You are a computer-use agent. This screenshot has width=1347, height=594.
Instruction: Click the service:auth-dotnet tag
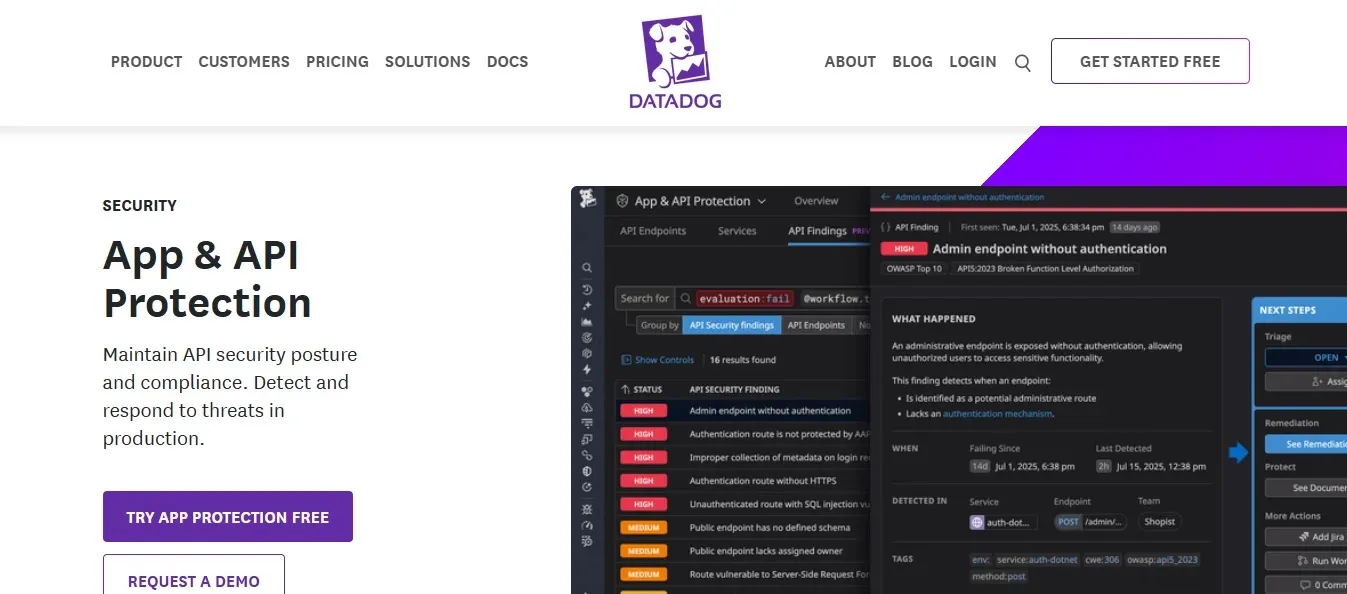point(1039,560)
